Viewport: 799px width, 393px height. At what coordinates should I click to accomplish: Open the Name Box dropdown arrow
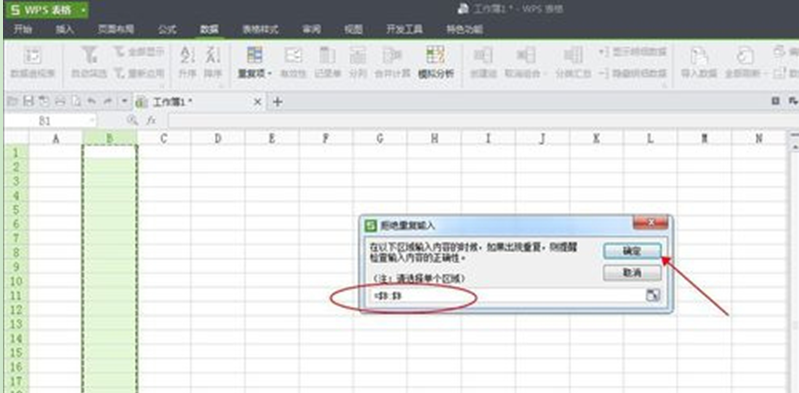pos(92,120)
